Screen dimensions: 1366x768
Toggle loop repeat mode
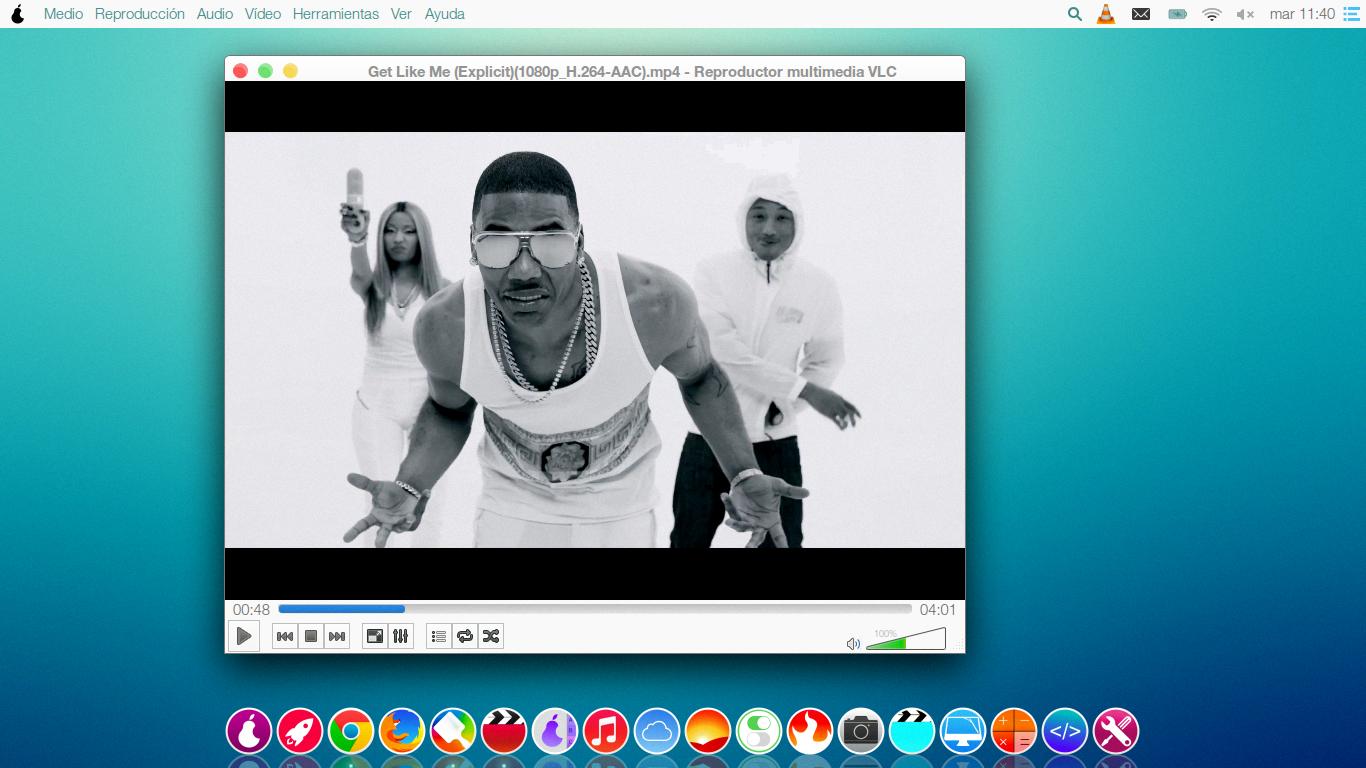point(465,636)
